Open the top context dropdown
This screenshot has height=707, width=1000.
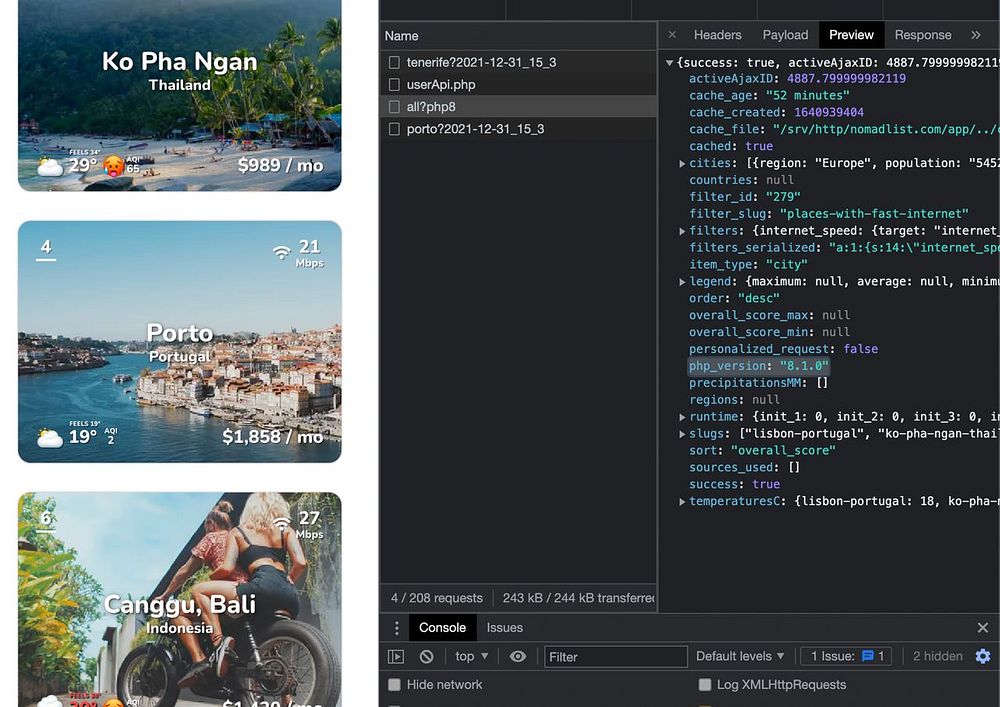[471, 657]
